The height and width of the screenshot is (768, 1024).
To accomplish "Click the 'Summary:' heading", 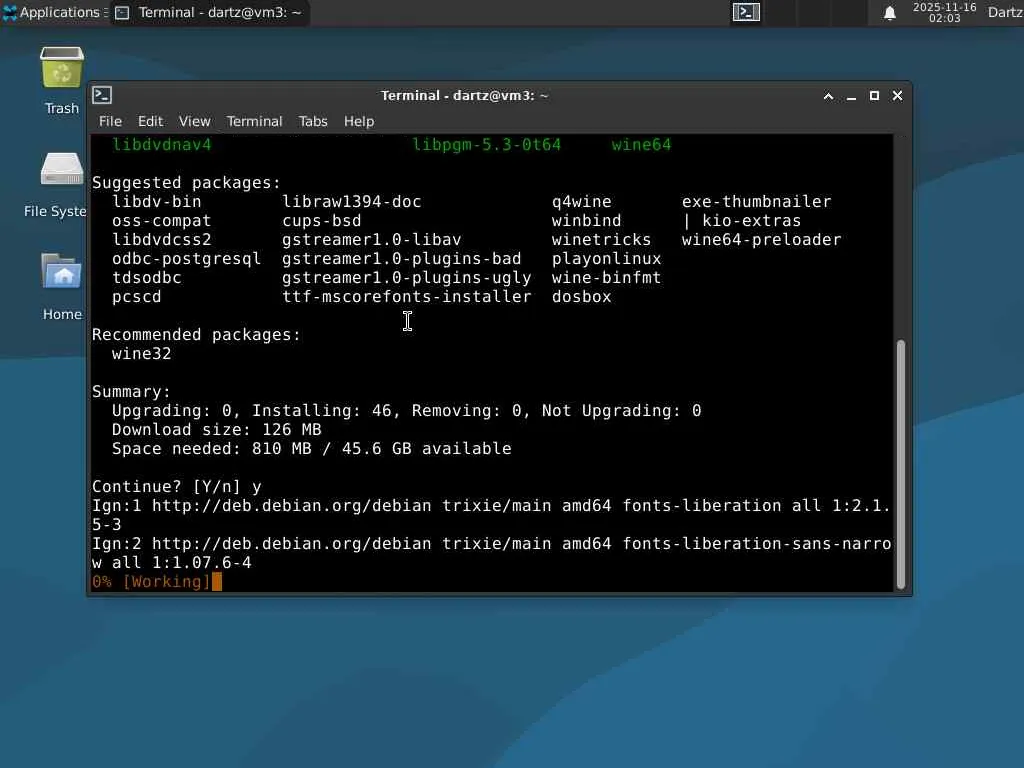I will (x=131, y=392).
